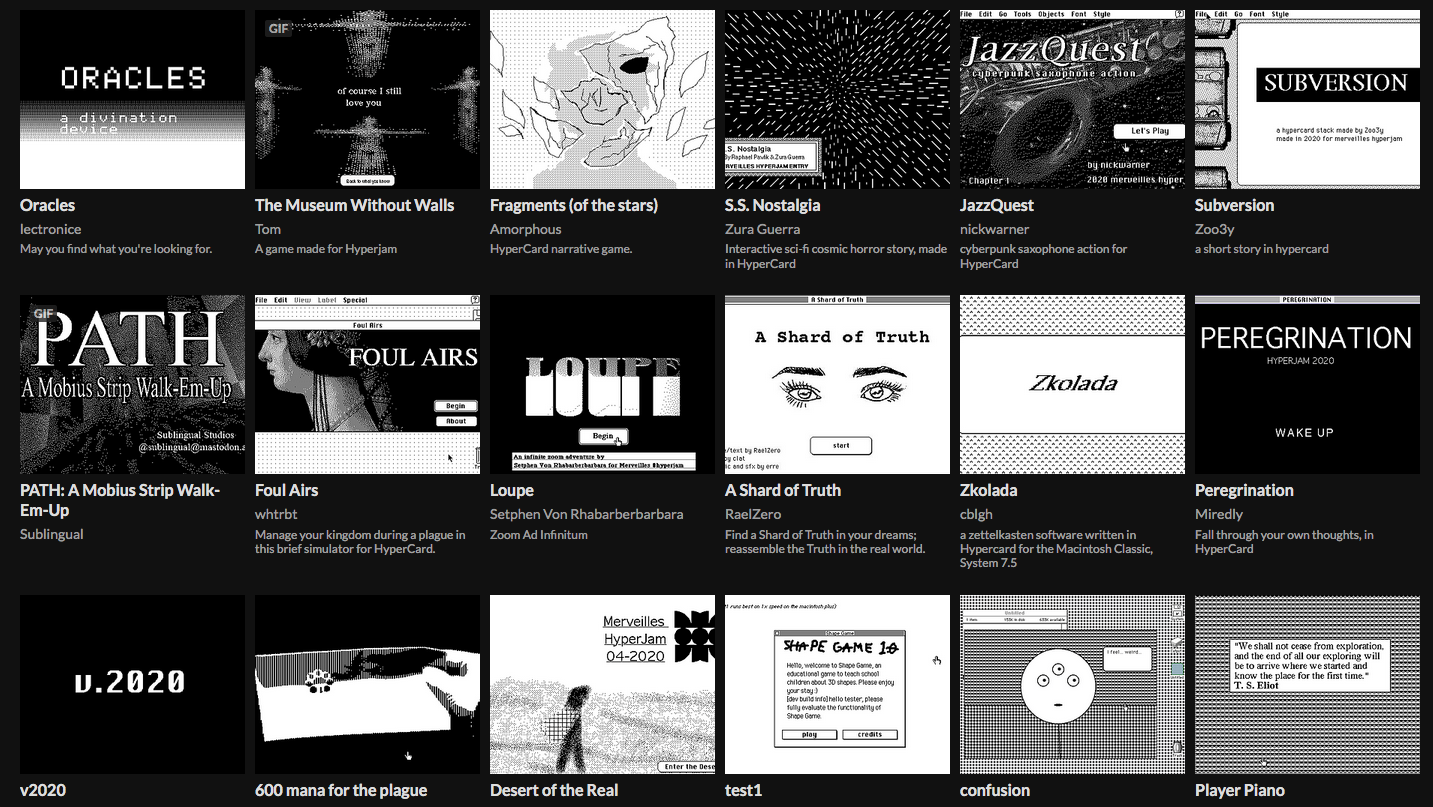Select the Peregrination cover thumbnail
This screenshot has width=1433, height=807.
click(x=1307, y=384)
